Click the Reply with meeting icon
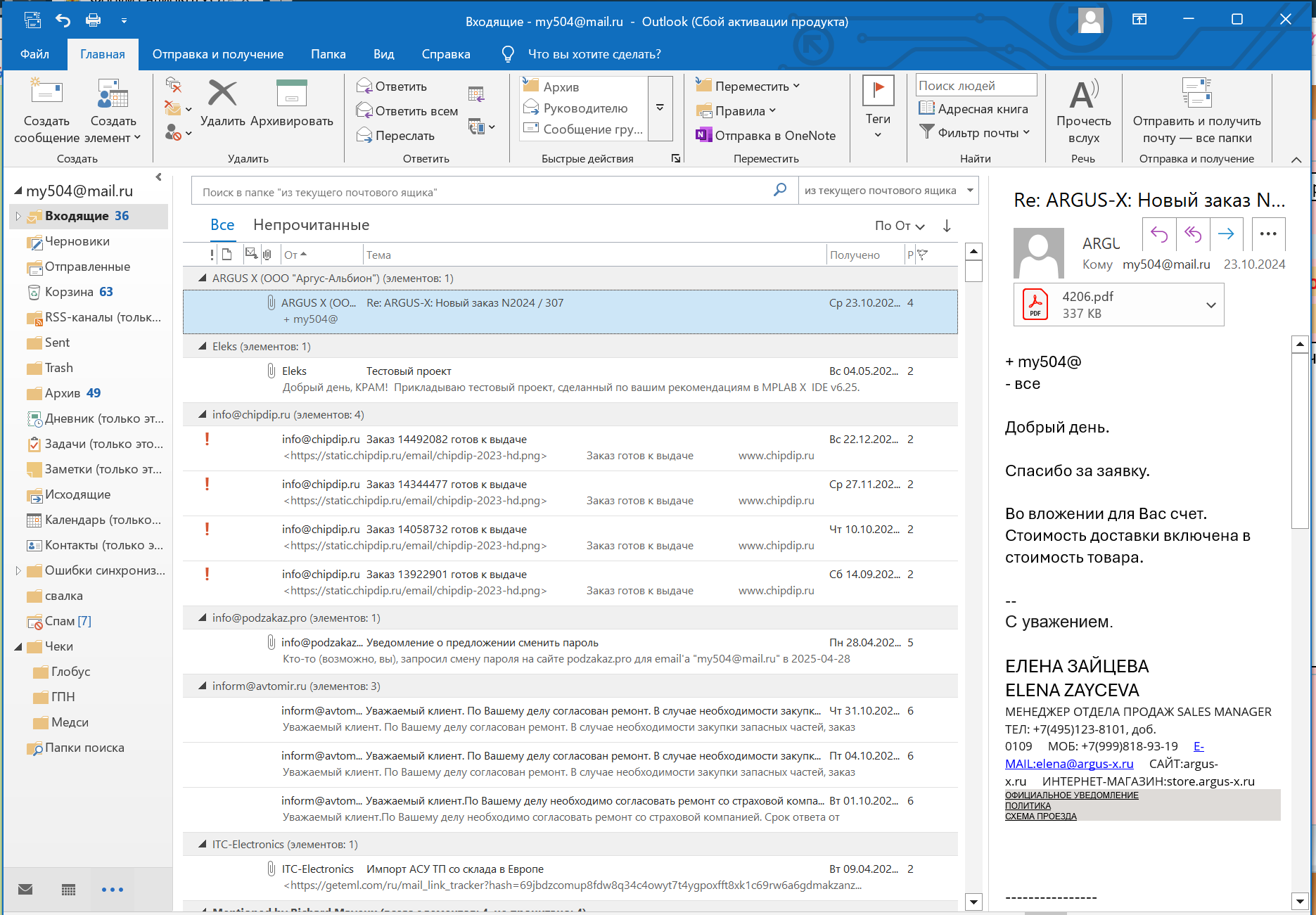The height and width of the screenshot is (915, 1316). pyautogui.click(x=476, y=94)
